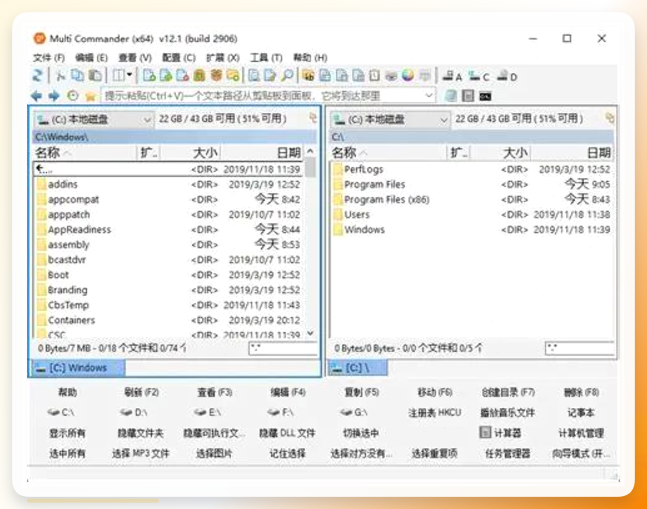
Task: Select the [C:] \ tab
Action: 358,368
